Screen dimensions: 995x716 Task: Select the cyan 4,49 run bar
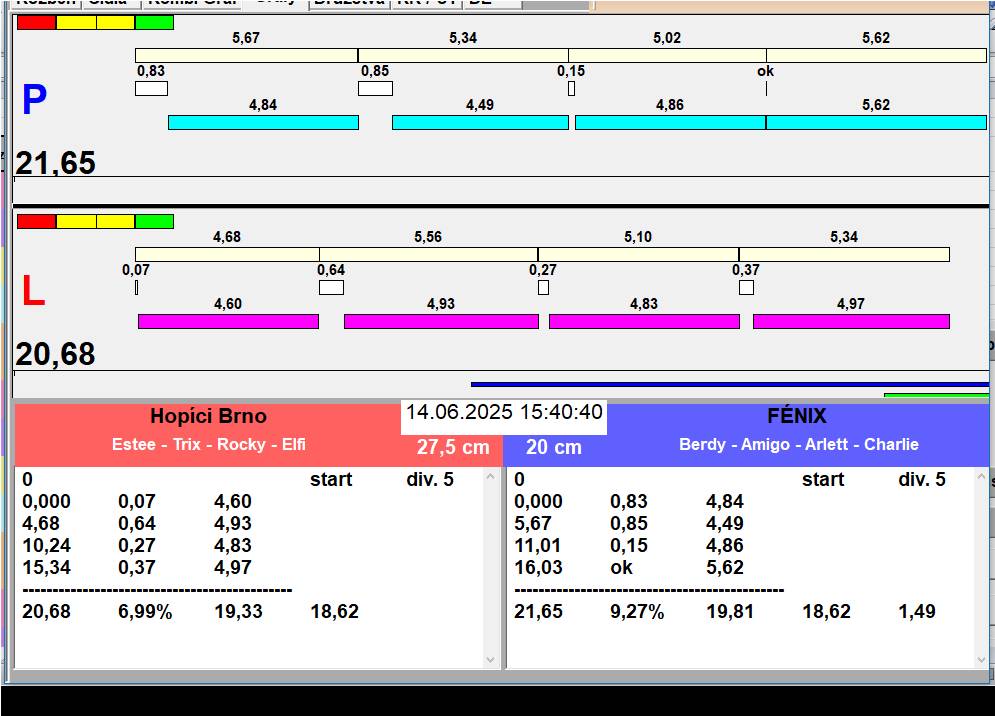click(x=480, y=122)
